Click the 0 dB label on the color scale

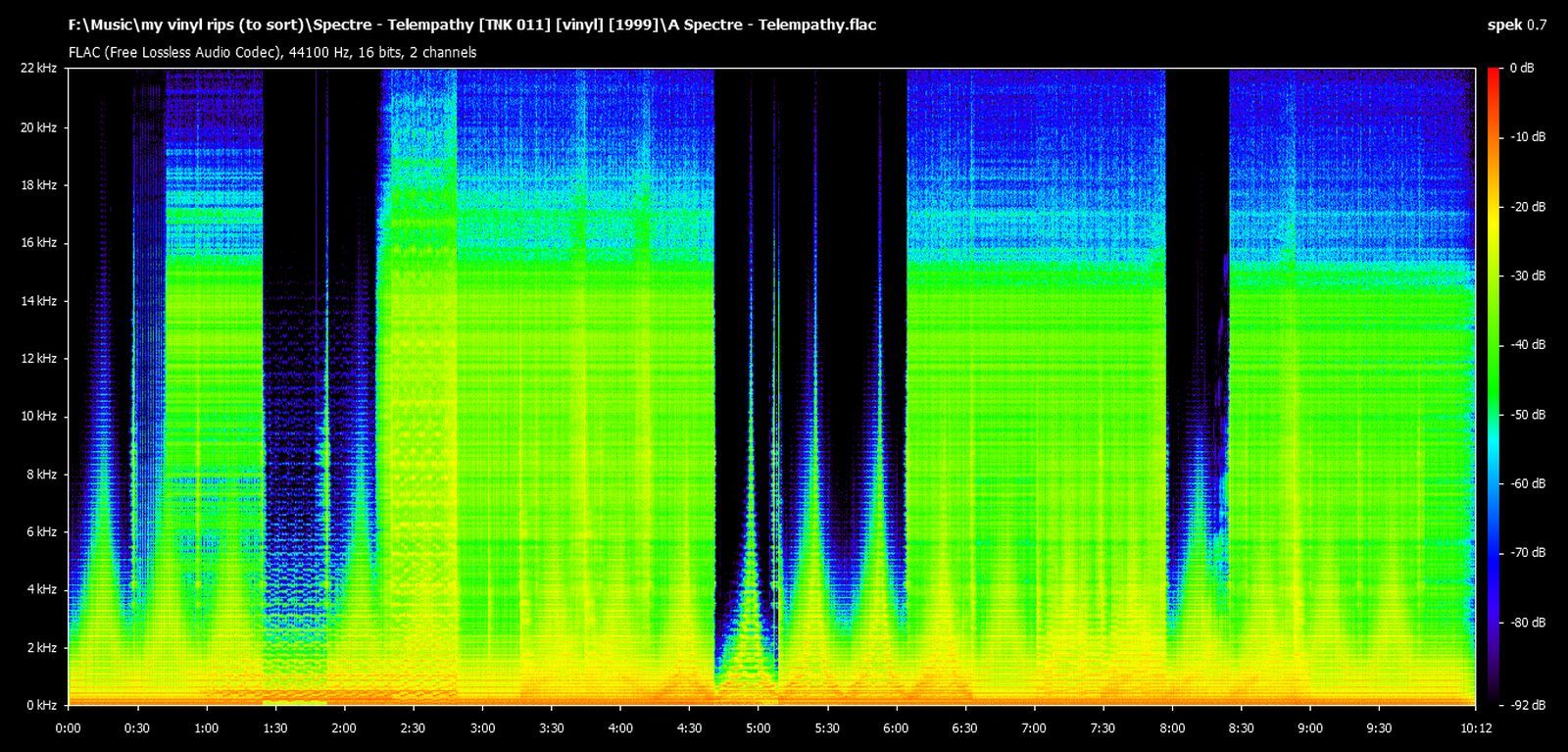[x=1521, y=69]
